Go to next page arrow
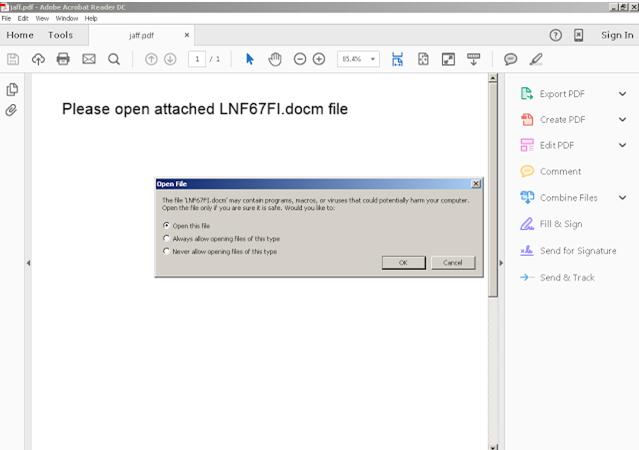This screenshot has width=639, height=450. pyautogui.click(x=170, y=60)
